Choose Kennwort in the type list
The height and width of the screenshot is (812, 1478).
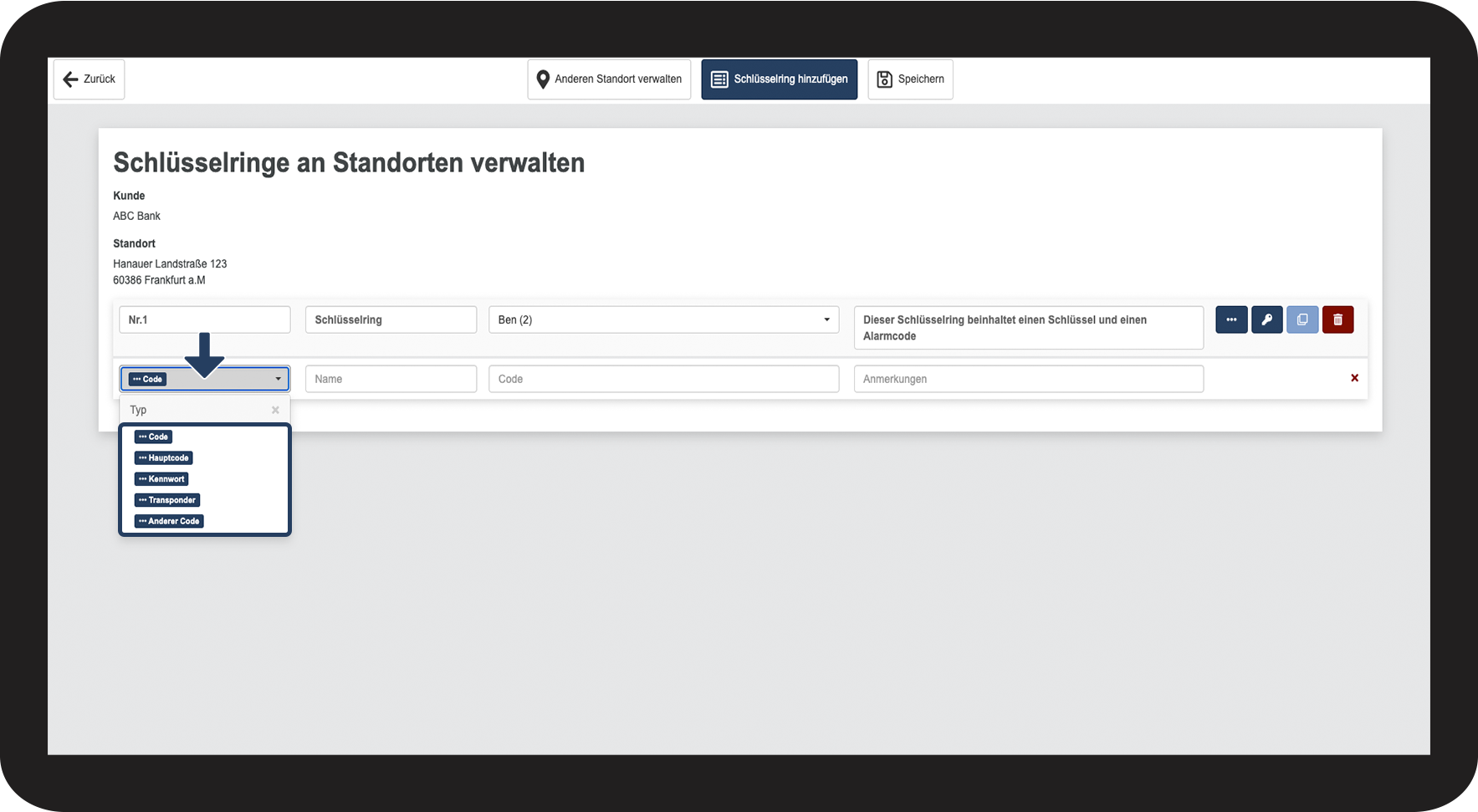coord(161,478)
